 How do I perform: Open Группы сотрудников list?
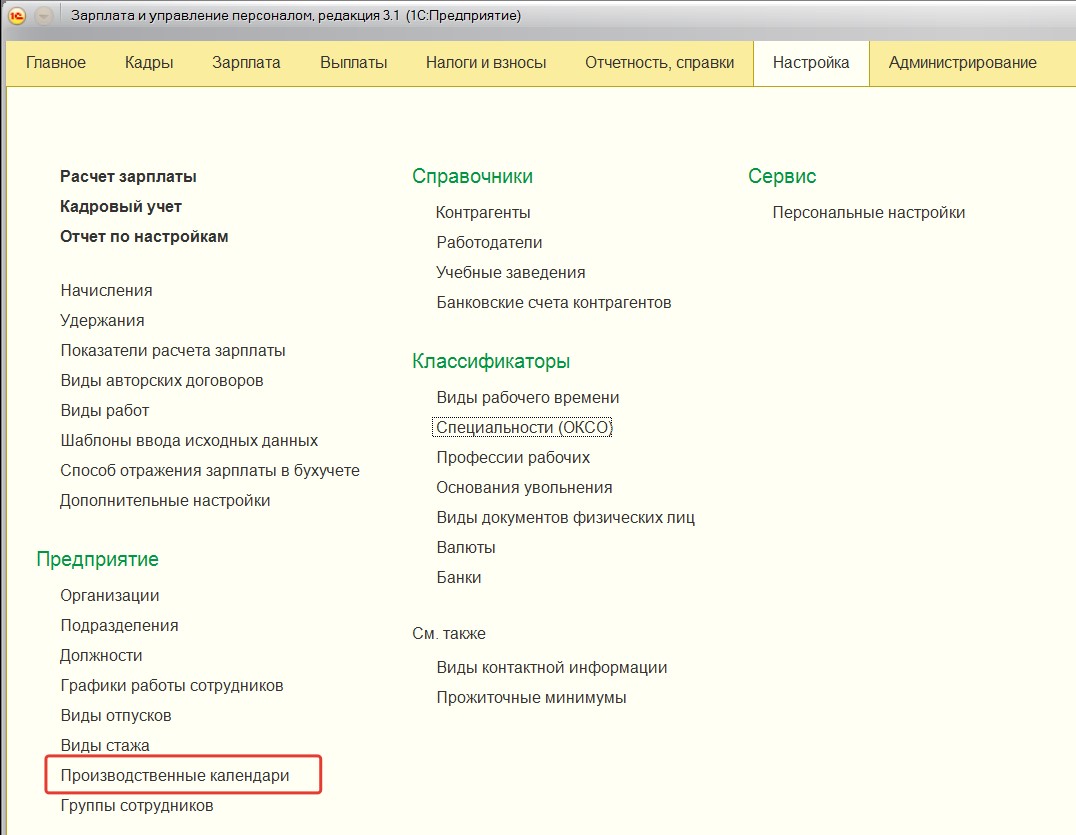[x=137, y=805]
